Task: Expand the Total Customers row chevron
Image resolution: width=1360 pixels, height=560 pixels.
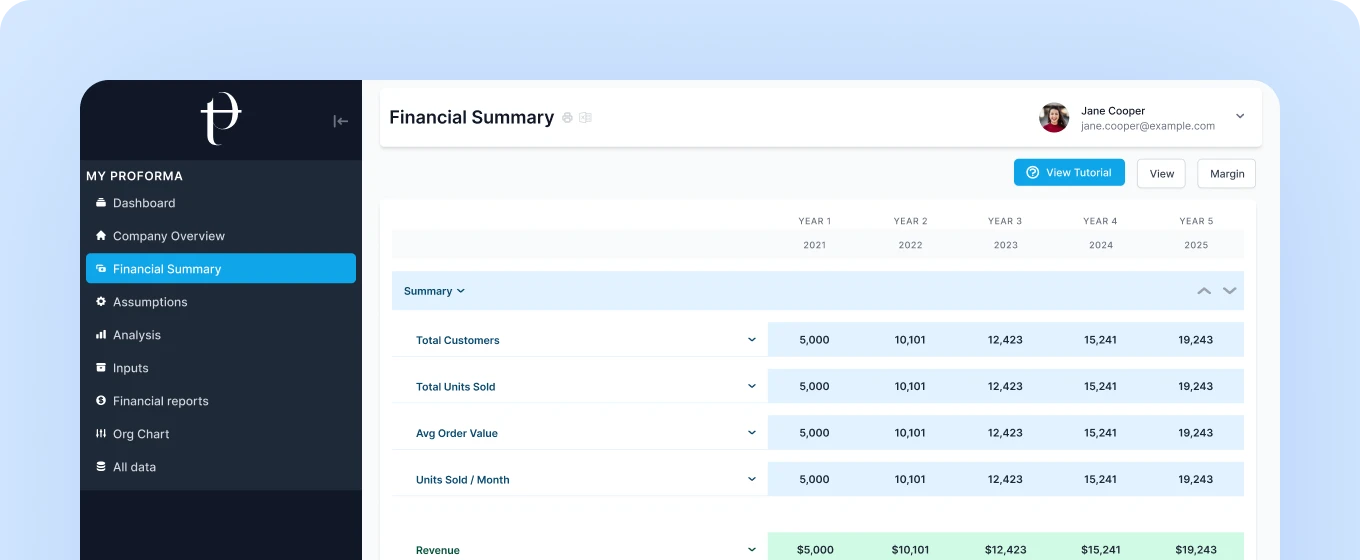Action: [752, 340]
